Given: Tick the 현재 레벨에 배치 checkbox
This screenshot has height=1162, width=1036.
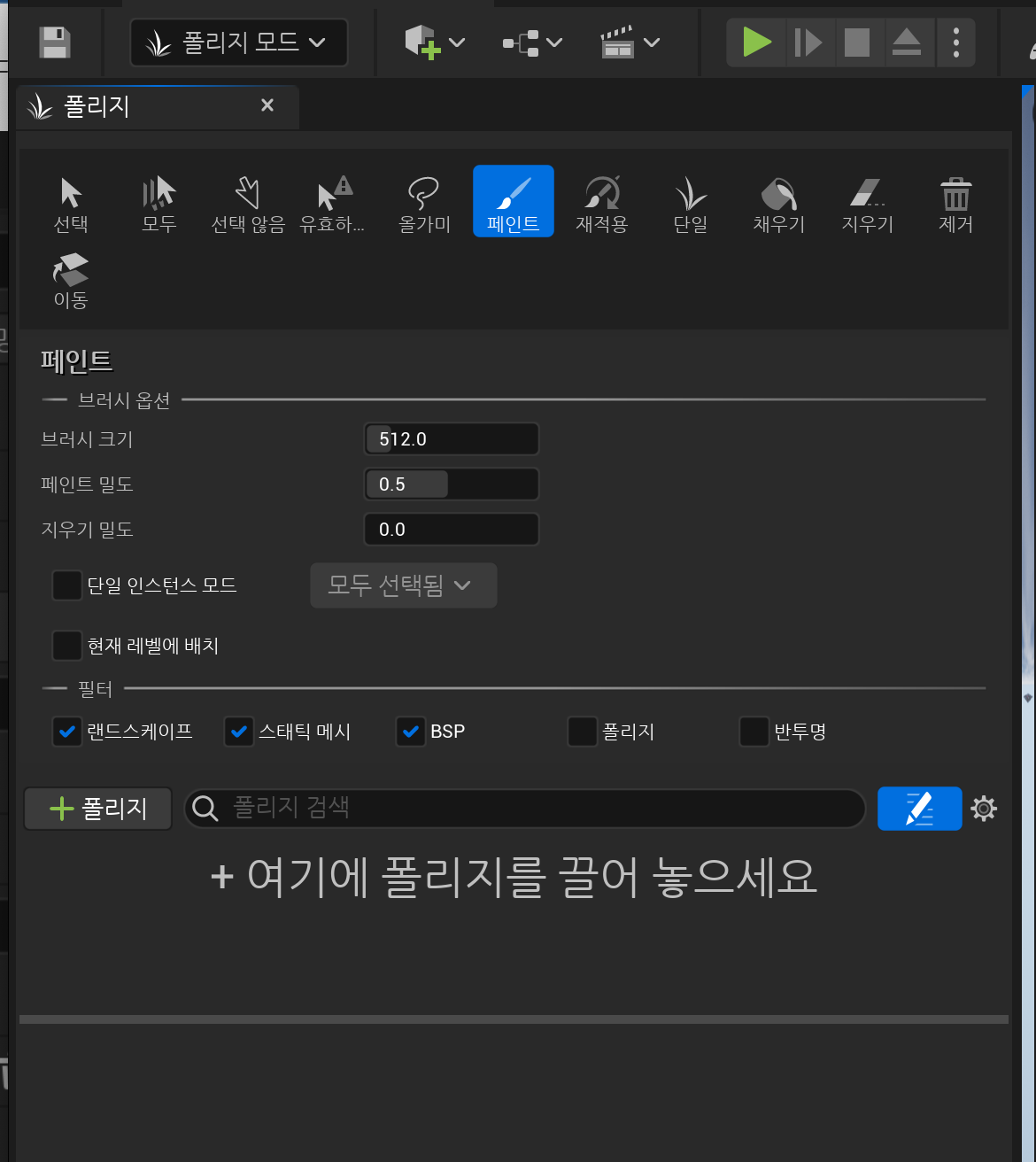Looking at the screenshot, I should (67, 646).
